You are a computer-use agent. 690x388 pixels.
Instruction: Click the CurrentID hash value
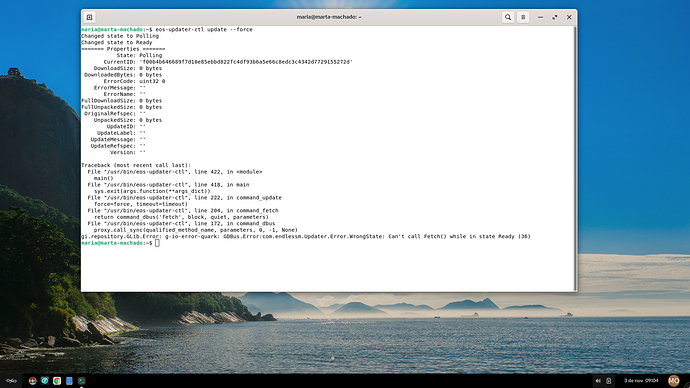[x=246, y=62]
